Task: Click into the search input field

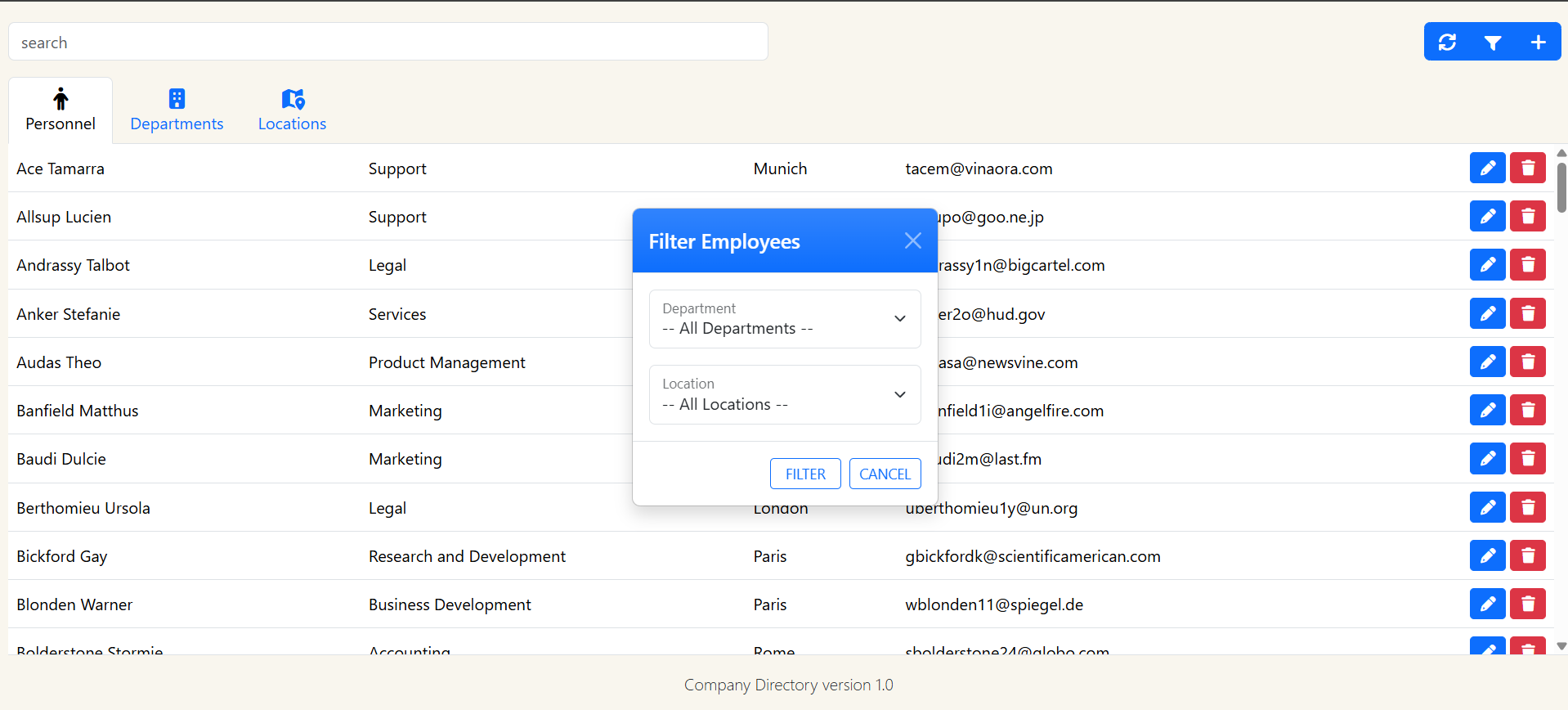Action: (388, 42)
